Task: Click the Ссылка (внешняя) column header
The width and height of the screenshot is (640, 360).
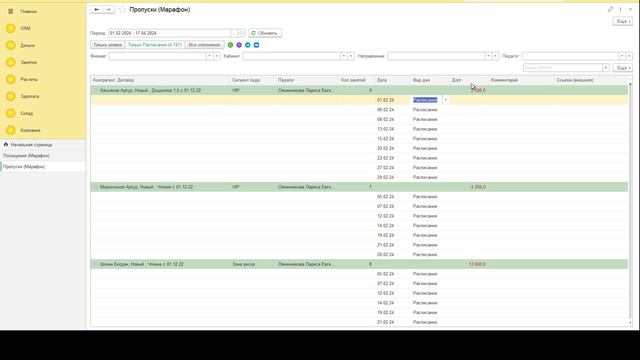Action: click(x=591, y=80)
